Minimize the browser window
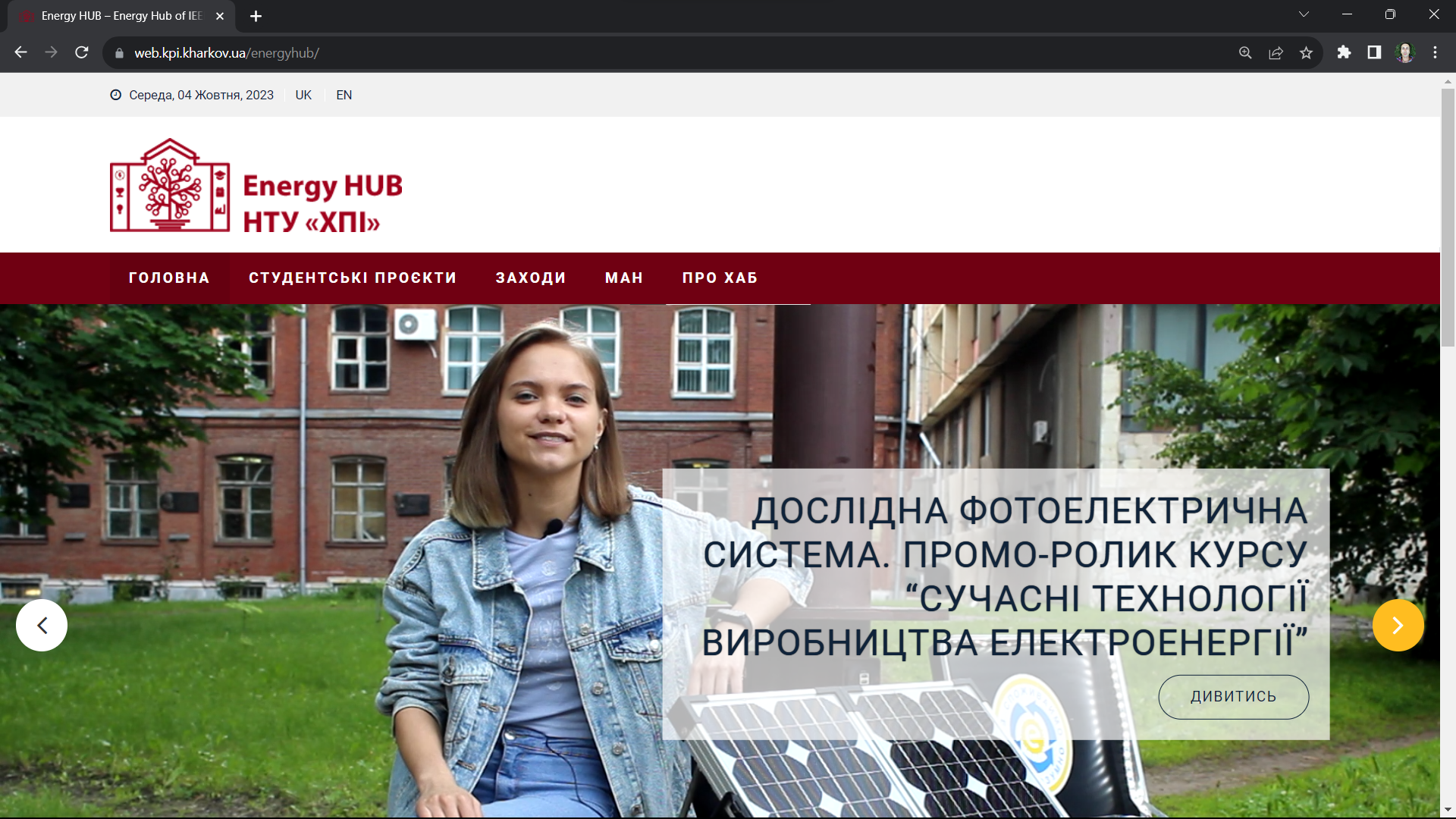 coord(1347,14)
